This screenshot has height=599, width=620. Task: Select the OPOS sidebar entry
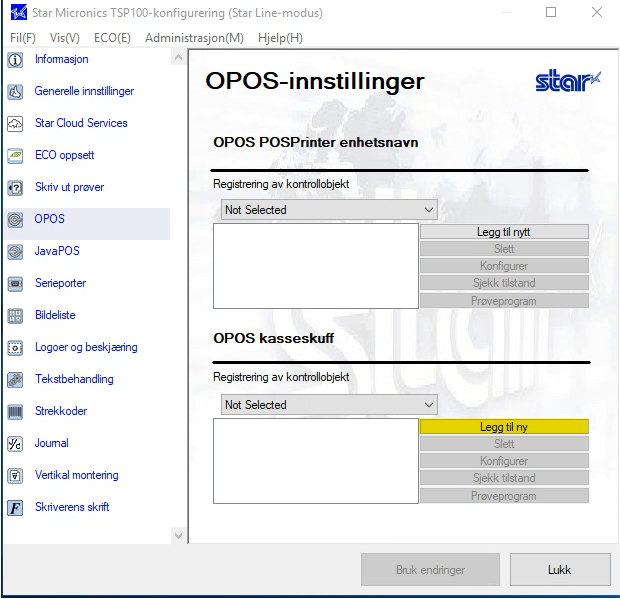(x=87, y=224)
